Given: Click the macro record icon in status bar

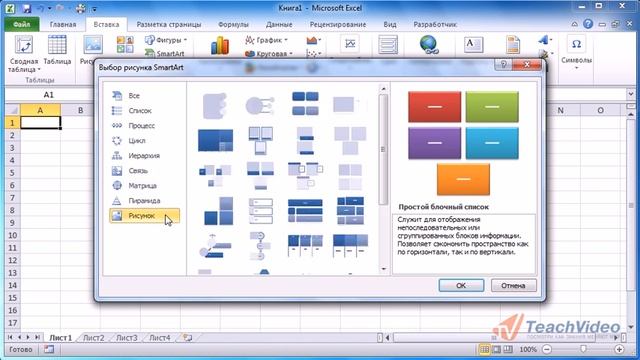Looking at the screenshot, I should [49, 349].
